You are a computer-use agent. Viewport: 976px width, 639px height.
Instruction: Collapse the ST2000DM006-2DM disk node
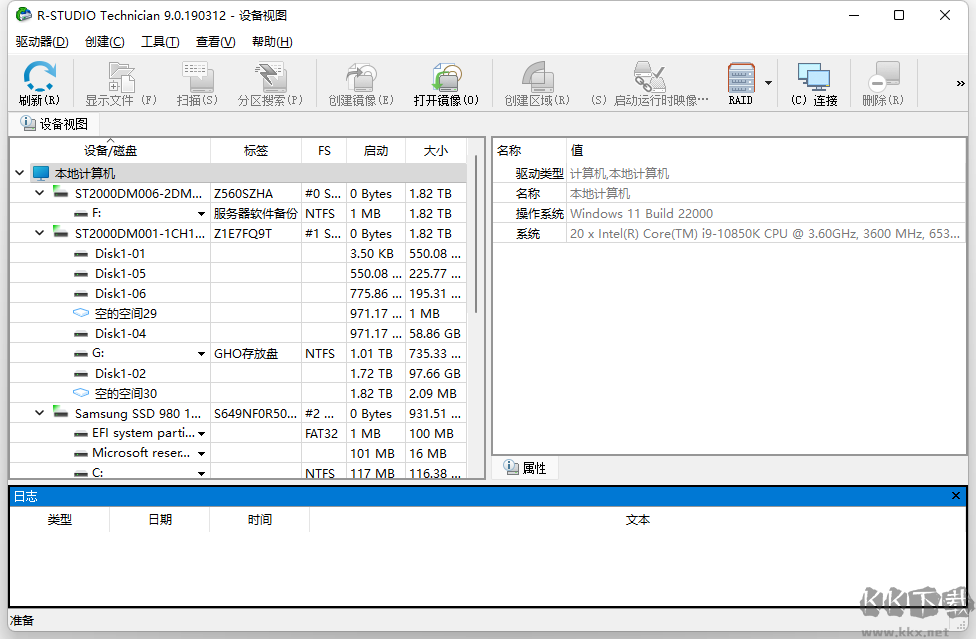(x=40, y=193)
